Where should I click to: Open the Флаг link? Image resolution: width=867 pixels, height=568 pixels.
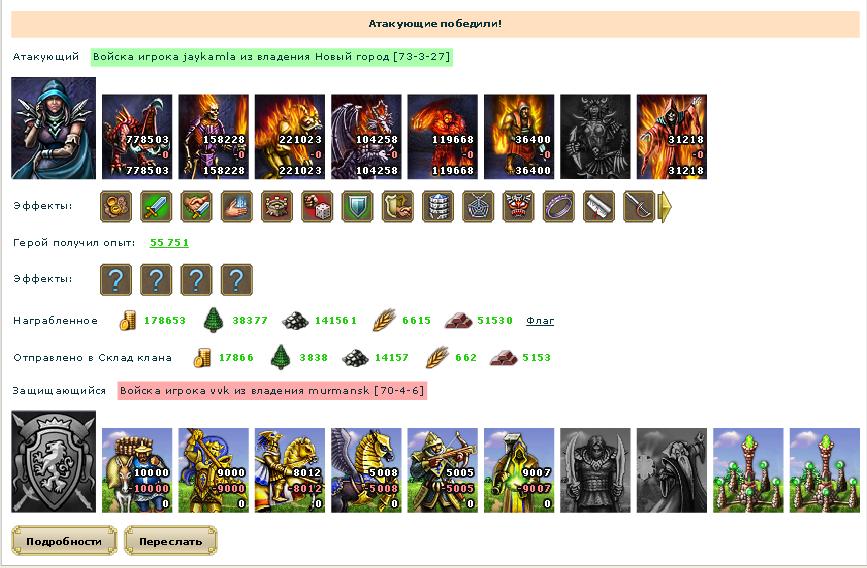(540, 320)
